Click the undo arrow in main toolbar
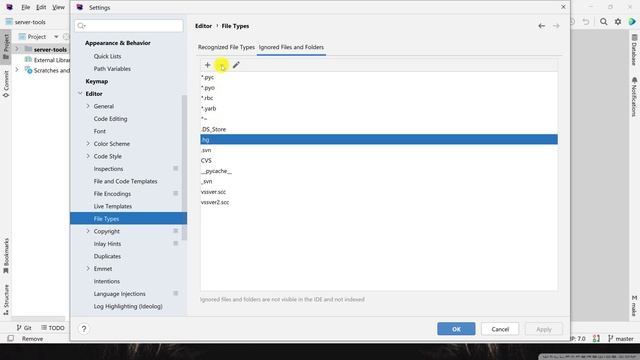The height and width of the screenshot is (360, 640). pos(586,22)
